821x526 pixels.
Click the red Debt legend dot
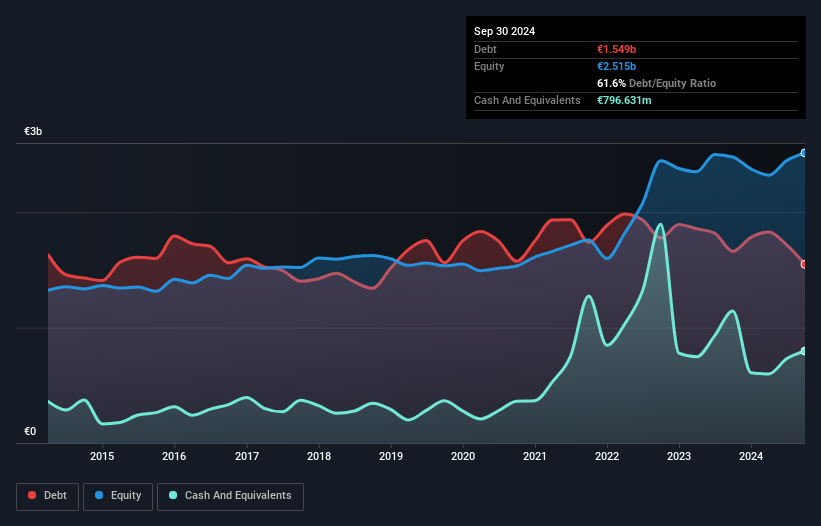click(32, 495)
